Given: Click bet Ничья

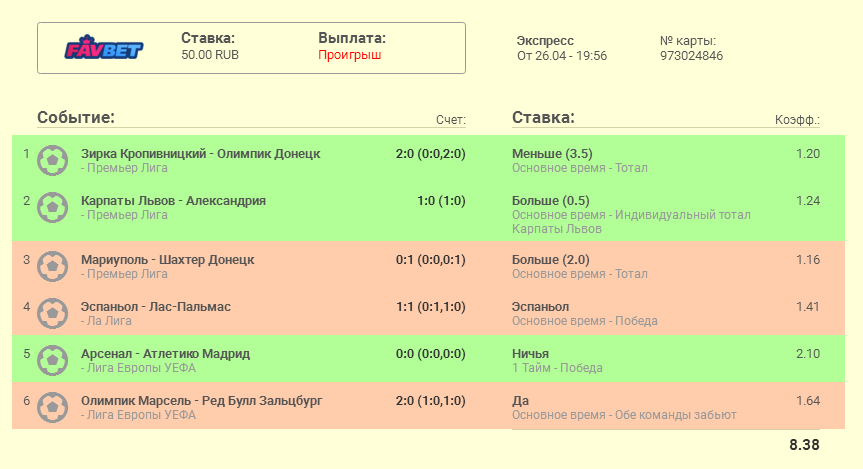Looking at the screenshot, I should [x=530, y=354].
